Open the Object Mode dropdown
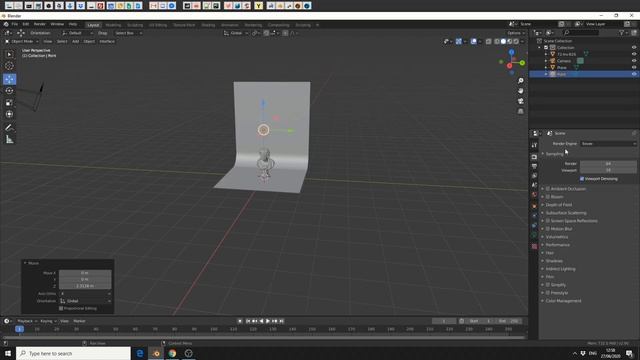Screen dimensions: 640x360 [x=22, y=41]
